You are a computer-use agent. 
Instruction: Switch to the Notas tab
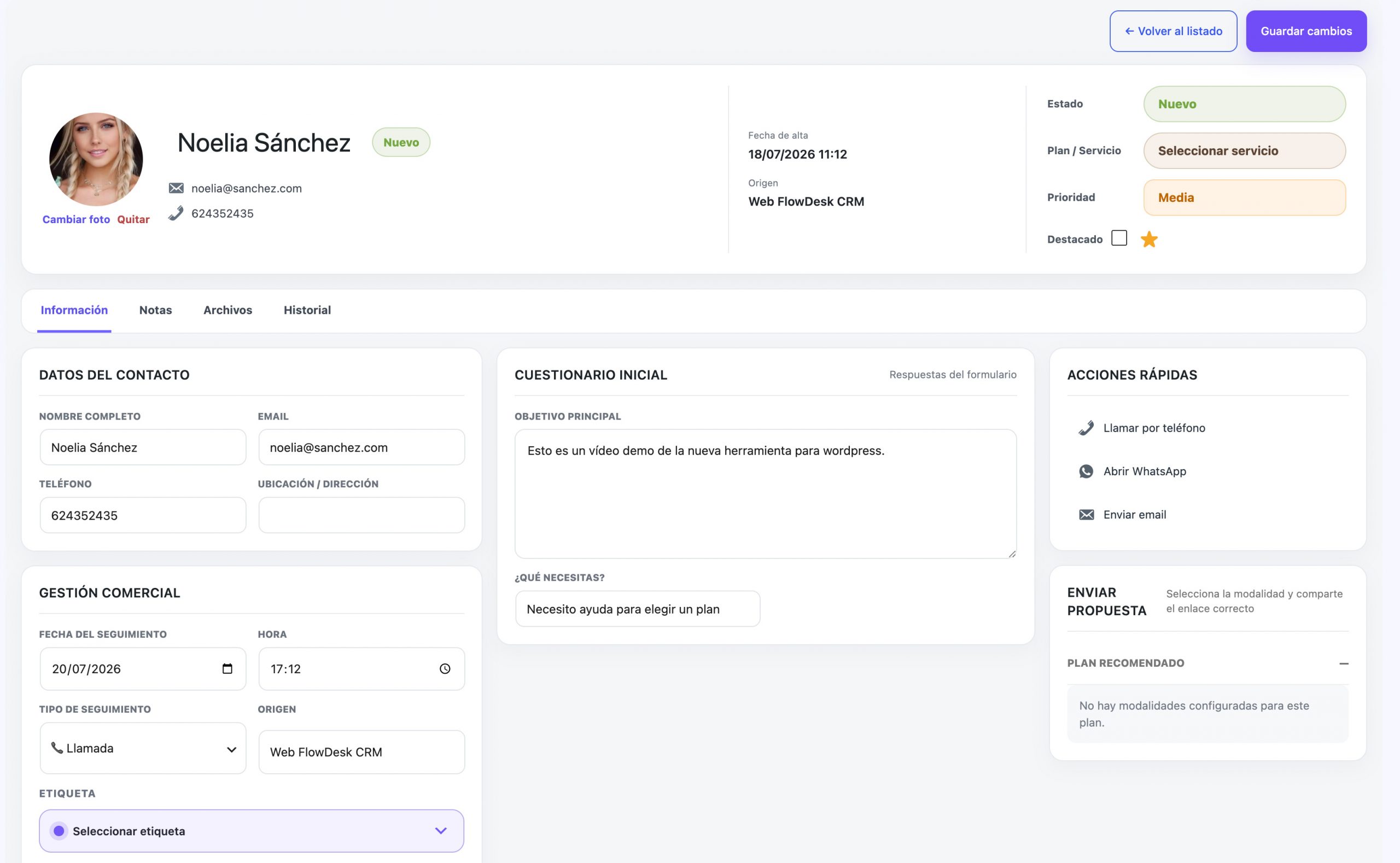coord(155,310)
